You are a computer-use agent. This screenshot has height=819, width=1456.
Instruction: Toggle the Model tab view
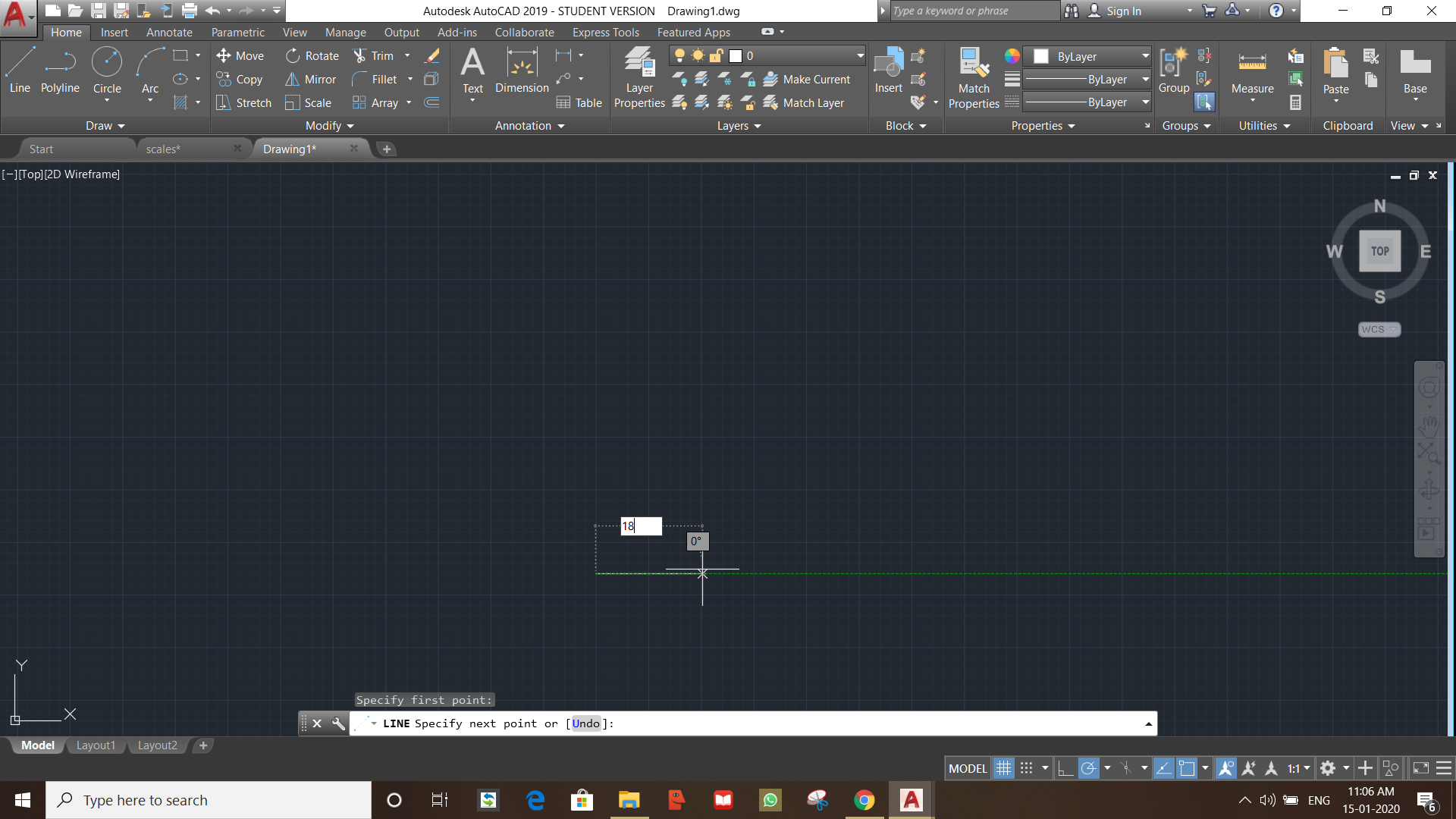coord(36,744)
